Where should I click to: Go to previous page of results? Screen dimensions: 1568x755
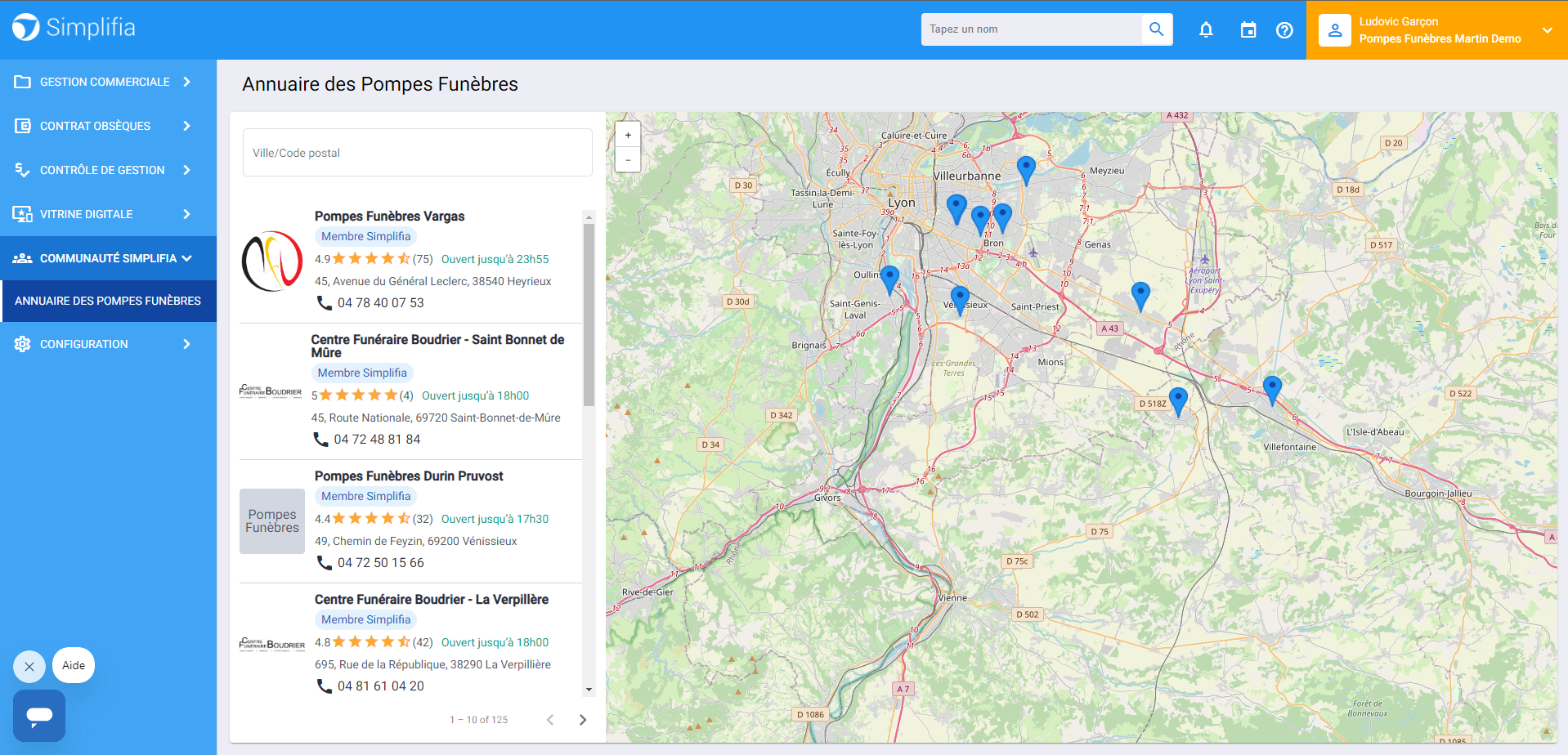pyautogui.click(x=550, y=720)
